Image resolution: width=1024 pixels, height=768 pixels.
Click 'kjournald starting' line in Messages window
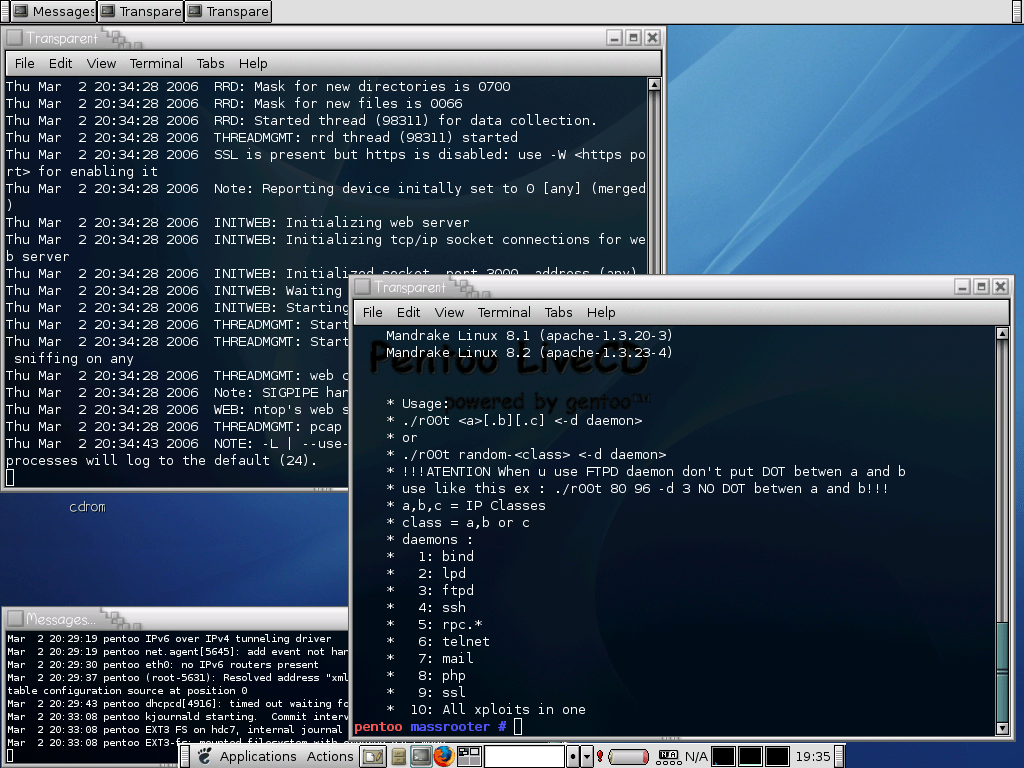coord(177,716)
